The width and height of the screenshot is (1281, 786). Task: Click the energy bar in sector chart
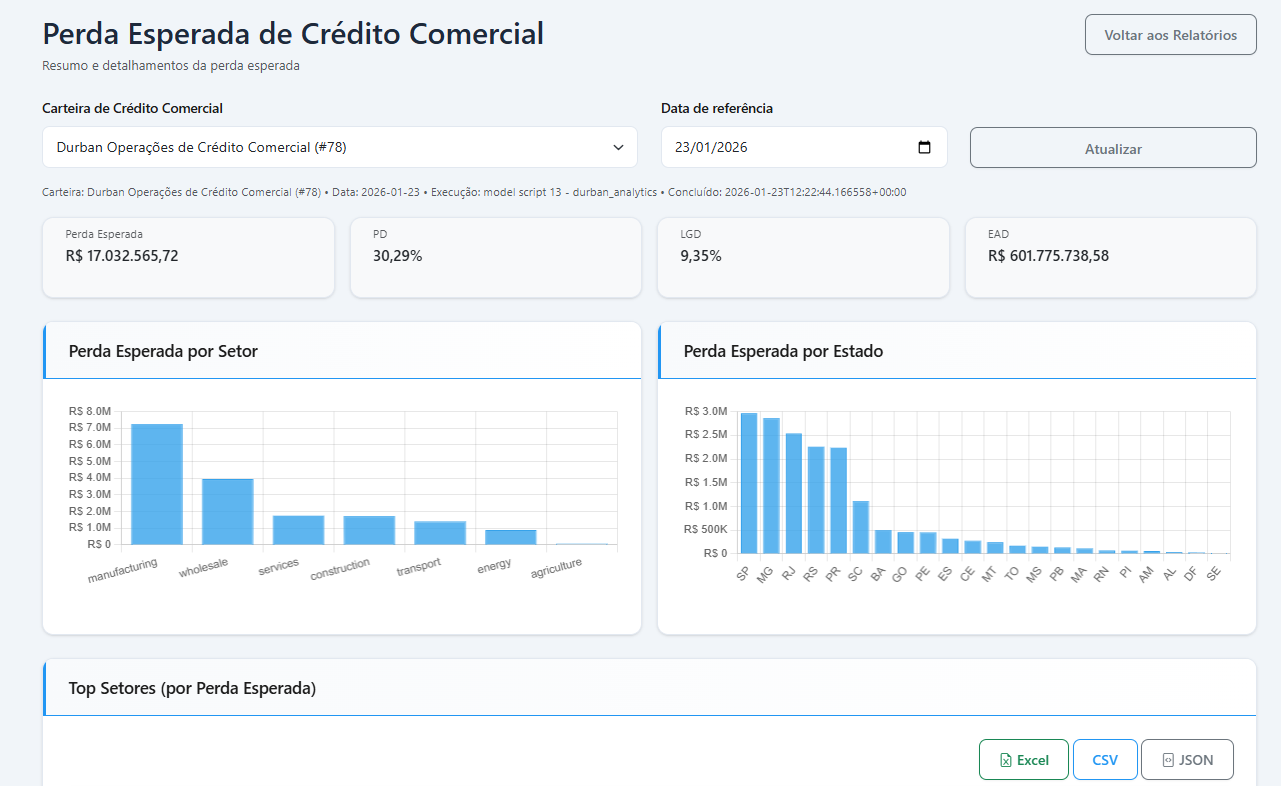pyautogui.click(x=511, y=537)
